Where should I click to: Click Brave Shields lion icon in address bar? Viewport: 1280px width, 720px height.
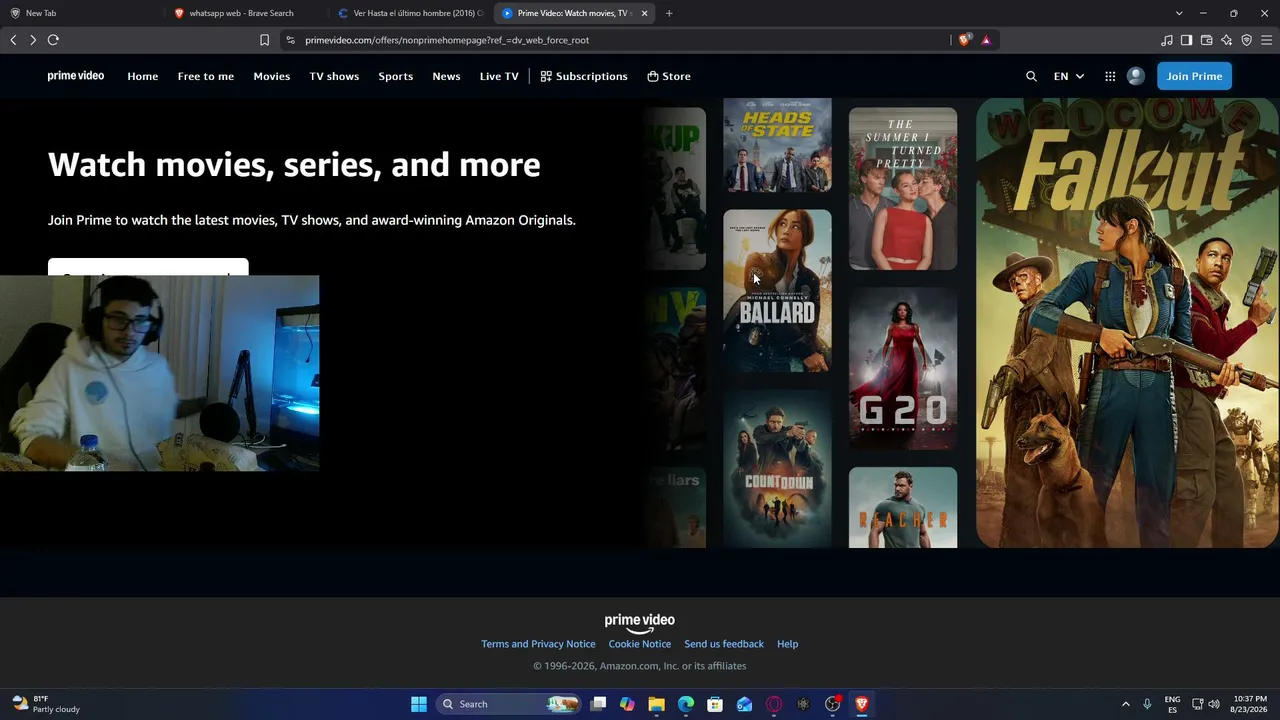[x=964, y=40]
